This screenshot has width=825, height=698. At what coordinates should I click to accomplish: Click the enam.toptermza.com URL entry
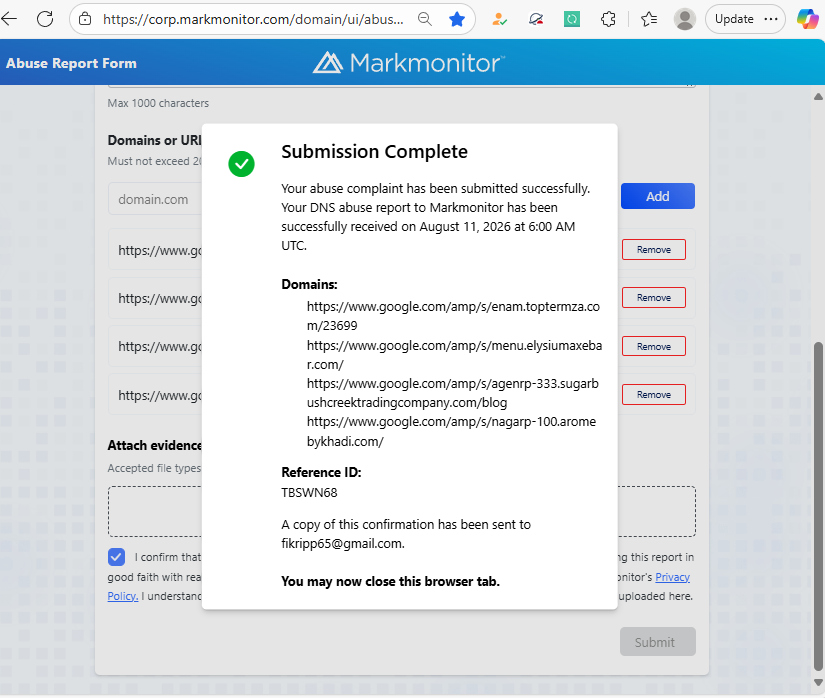[x=453, y=316]
